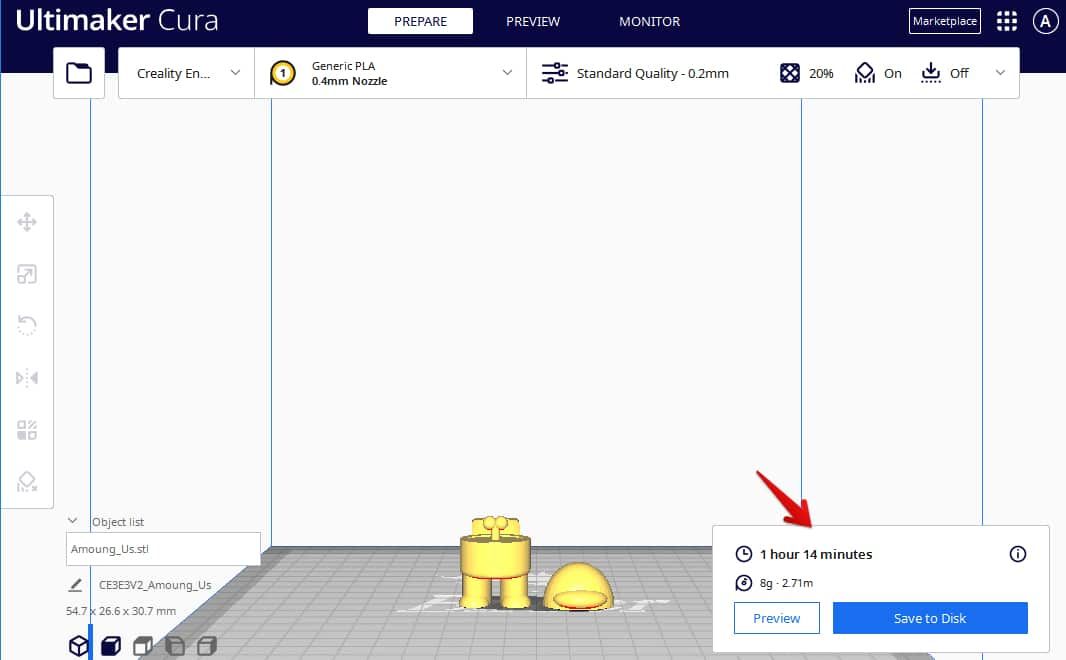
Task: Toggle support generation currently set to On
Action: [877, 72]
